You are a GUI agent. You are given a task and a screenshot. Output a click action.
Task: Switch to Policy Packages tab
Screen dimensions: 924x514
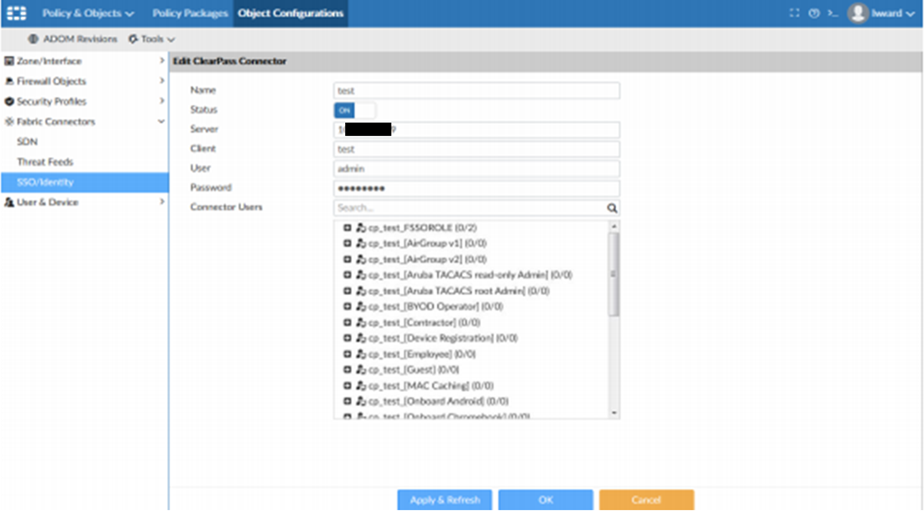(190, 13)
